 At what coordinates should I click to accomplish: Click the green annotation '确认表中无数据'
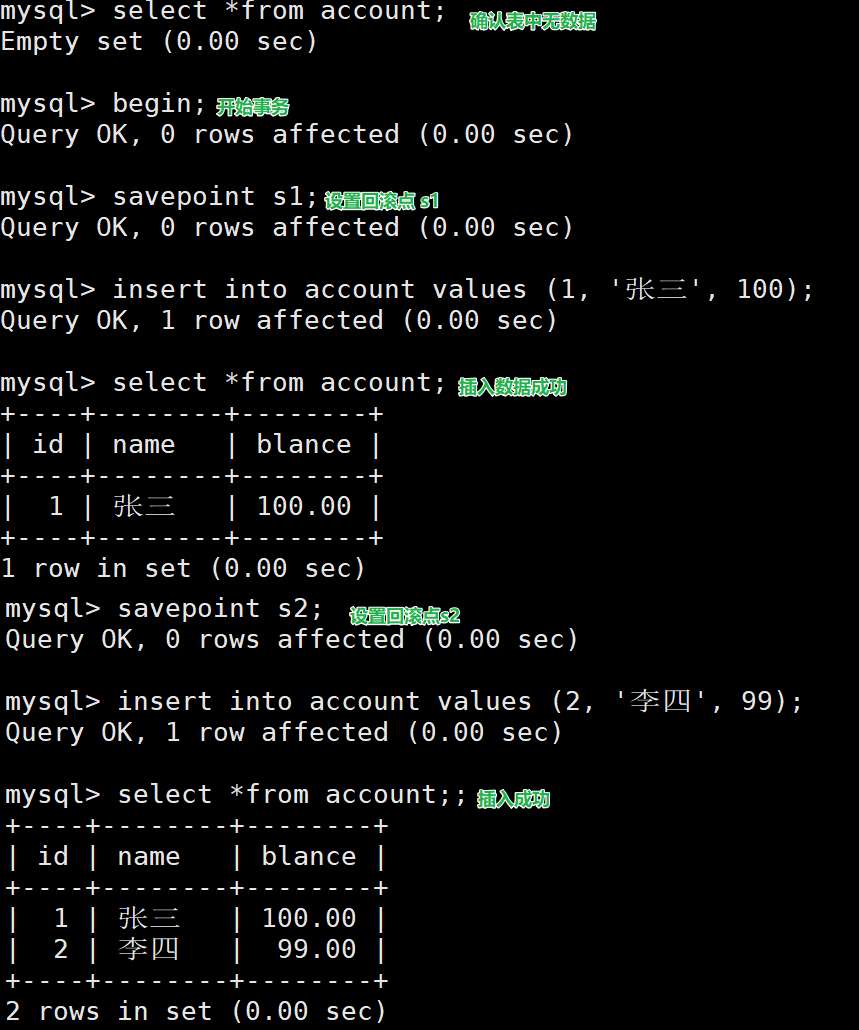(533, 22)
